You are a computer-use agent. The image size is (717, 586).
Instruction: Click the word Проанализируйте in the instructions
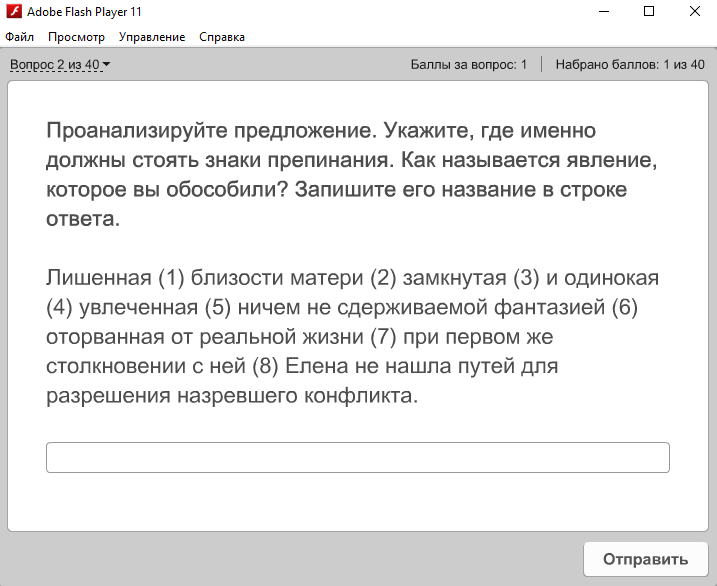coord(137,131)
